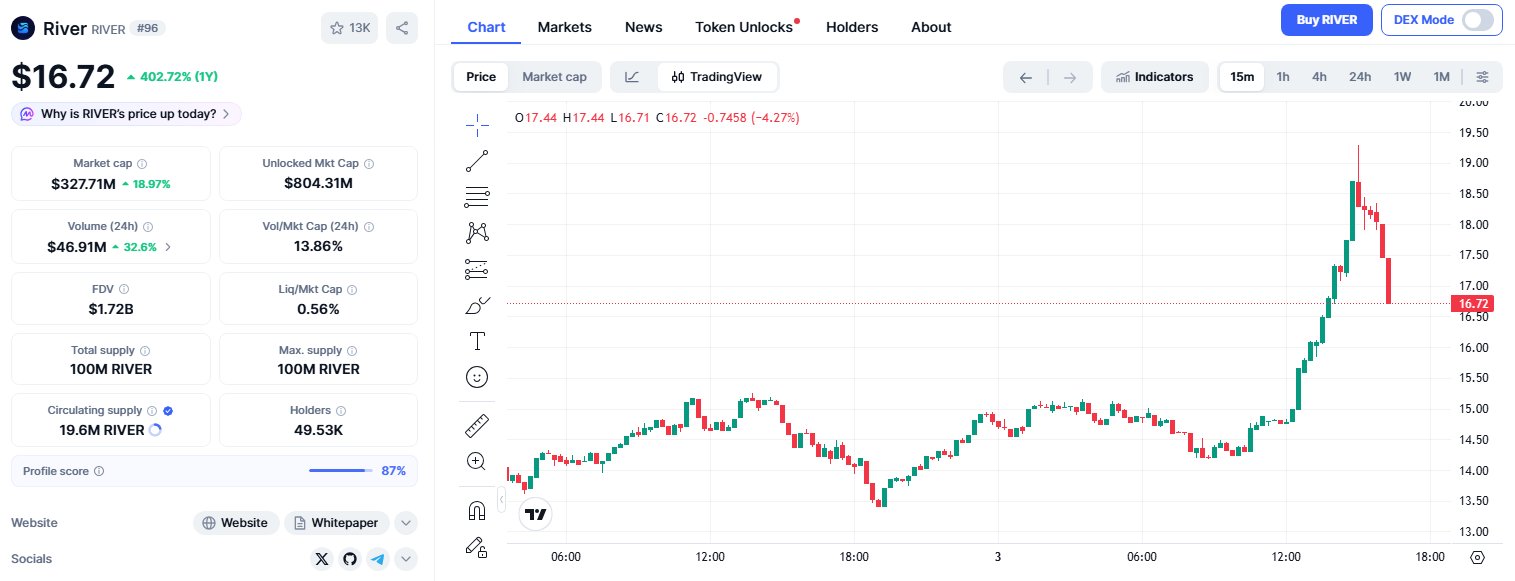This screenshot has width=1515, height=581.
Task: Expand the Website links dropdown
Action: [x=405, y=523]
